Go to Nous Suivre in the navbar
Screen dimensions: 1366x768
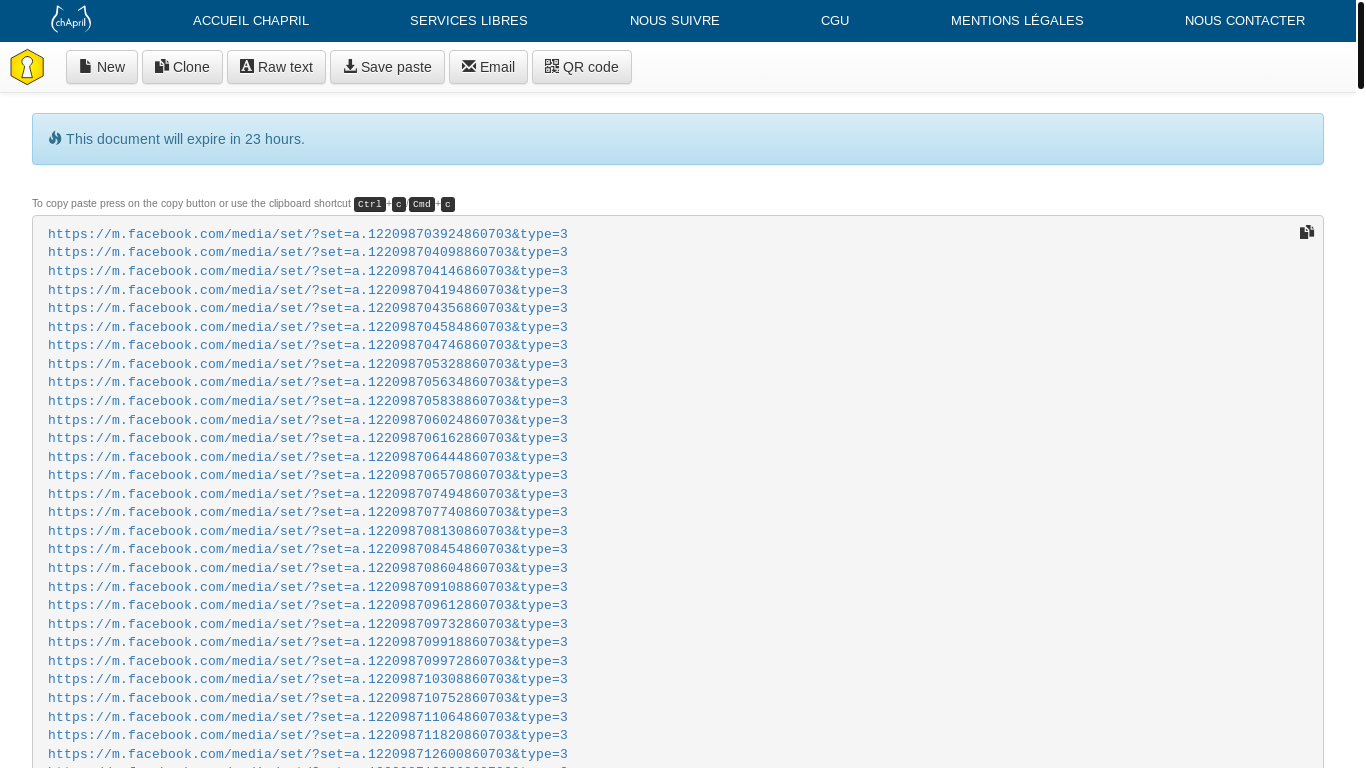(x=675, y=20)
